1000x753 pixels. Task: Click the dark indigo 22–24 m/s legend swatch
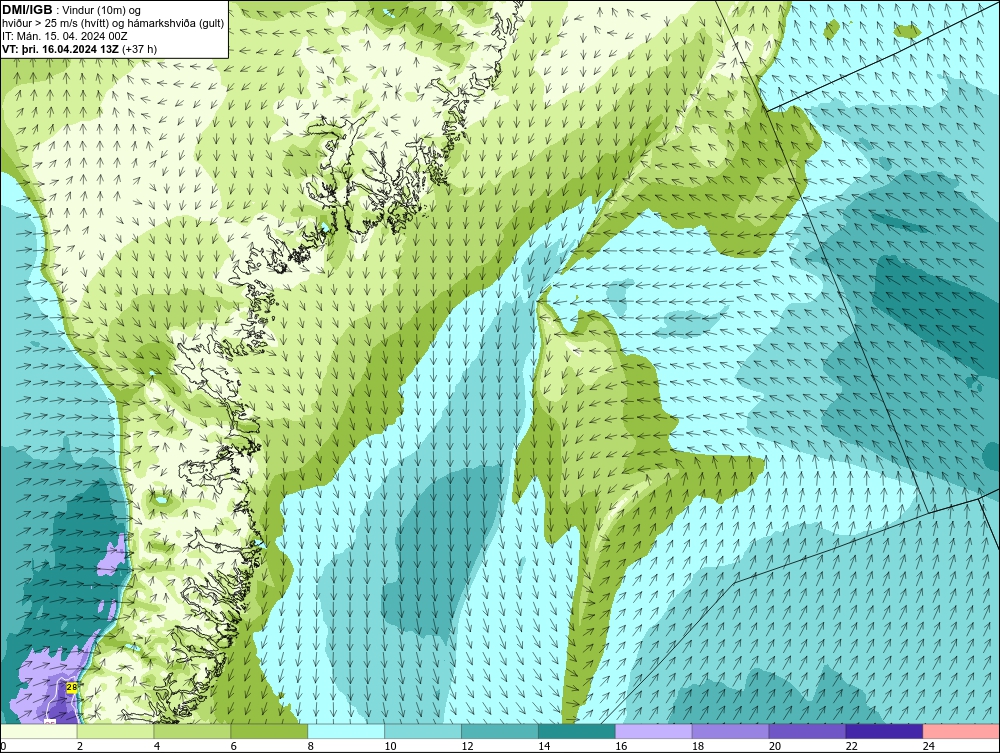(x=884, y=731)
